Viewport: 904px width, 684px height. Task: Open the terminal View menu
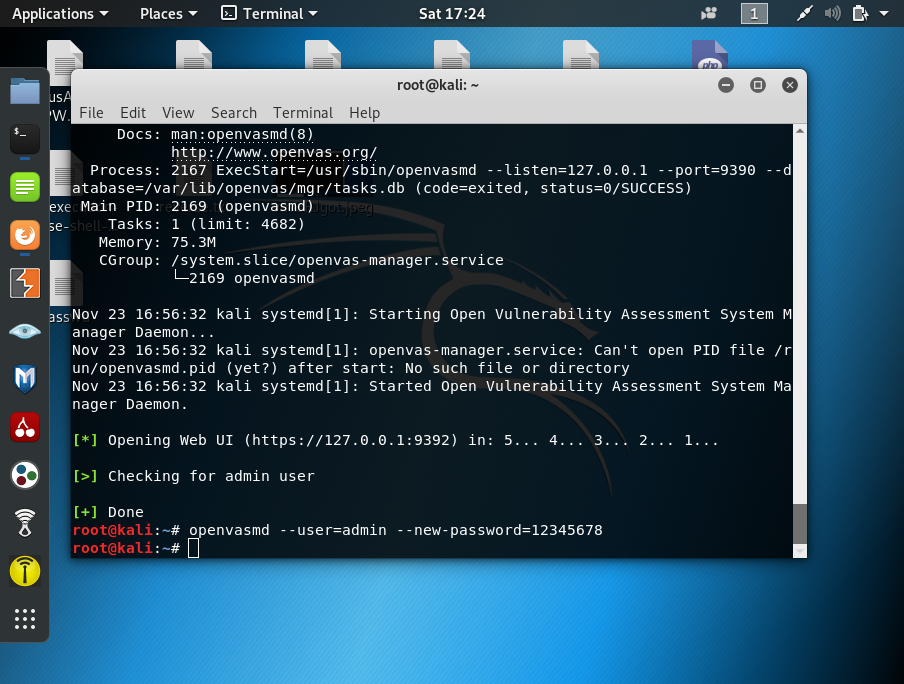click(178, 112)
